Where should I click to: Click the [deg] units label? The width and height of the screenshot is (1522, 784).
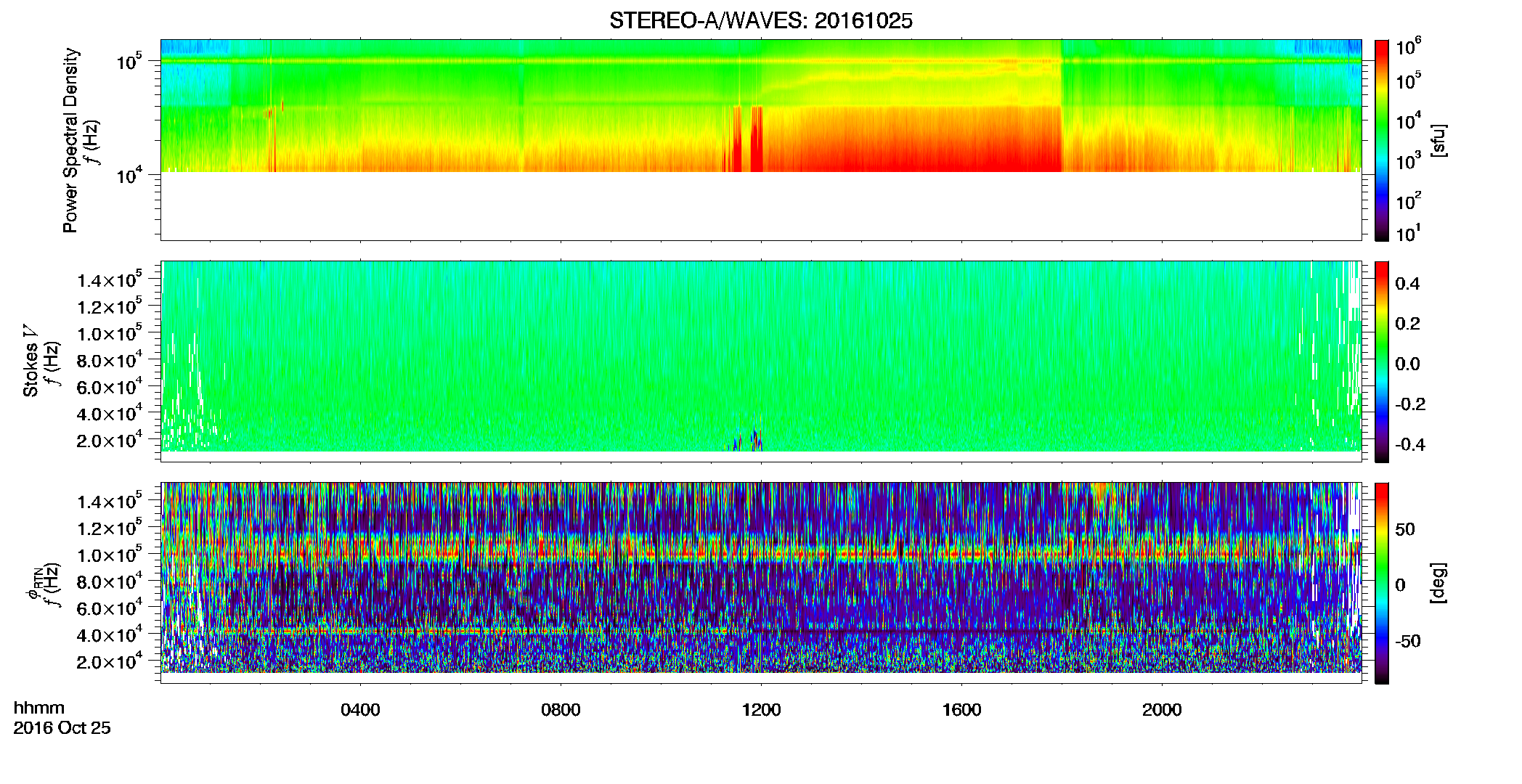tap(1438, 582)
